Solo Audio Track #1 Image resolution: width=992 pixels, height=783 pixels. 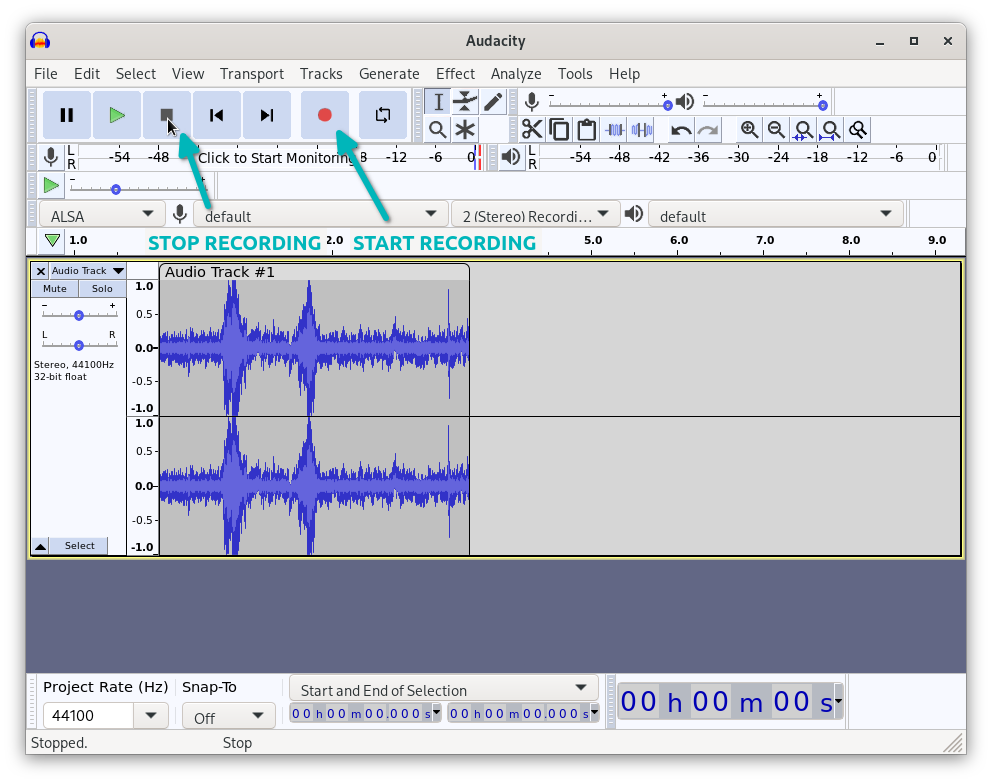[x=102, y=288]
